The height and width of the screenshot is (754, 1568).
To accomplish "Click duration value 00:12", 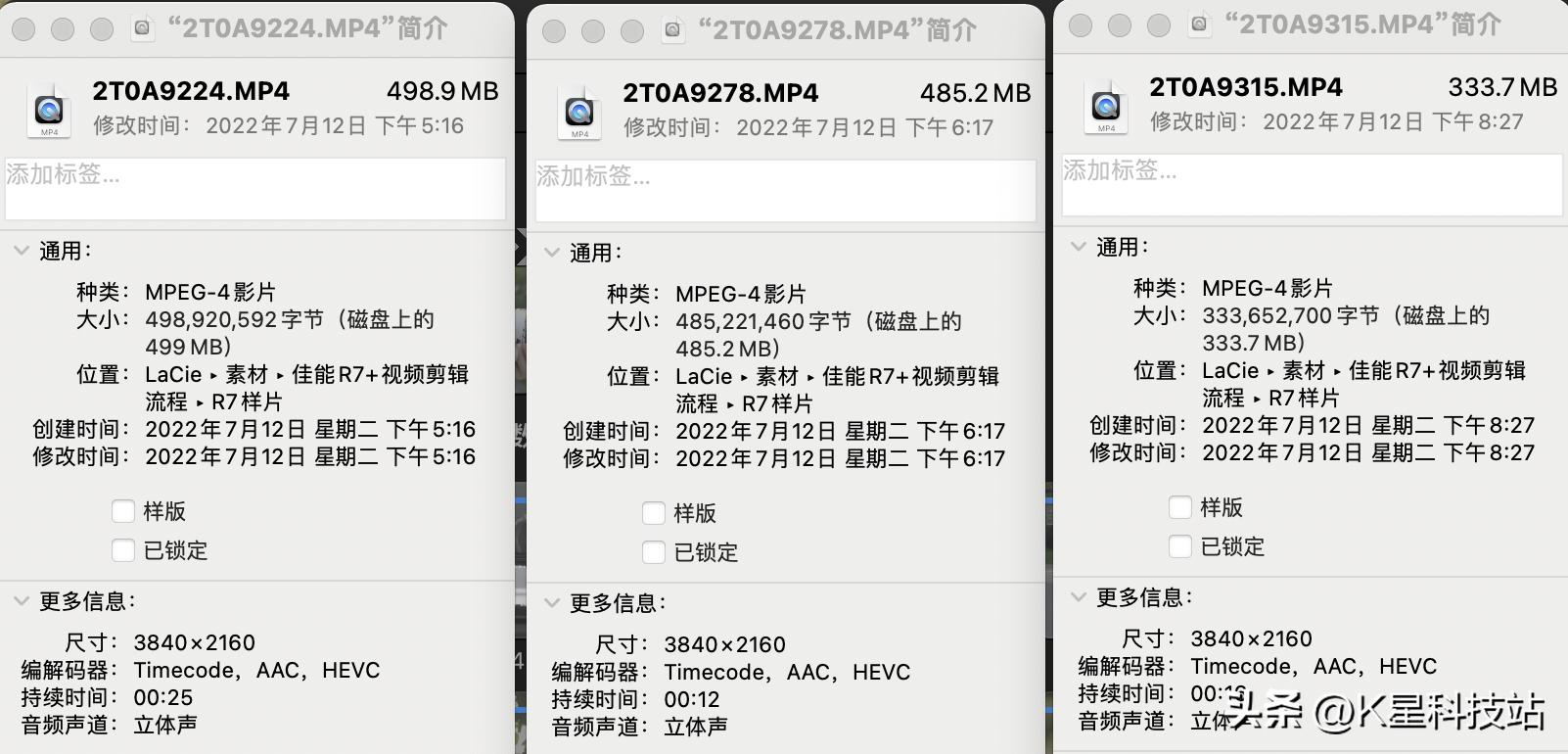I will (692, 700).
